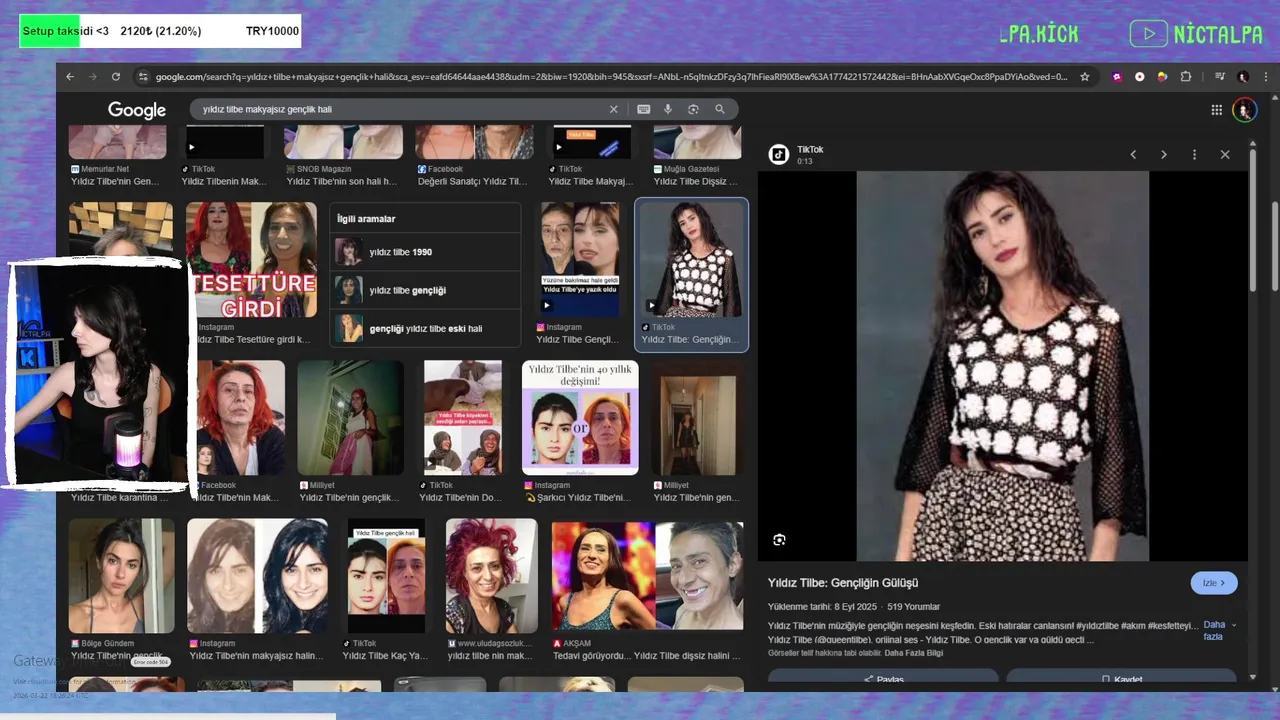
Task: Clear the search query with X
Action: [614, 109]
